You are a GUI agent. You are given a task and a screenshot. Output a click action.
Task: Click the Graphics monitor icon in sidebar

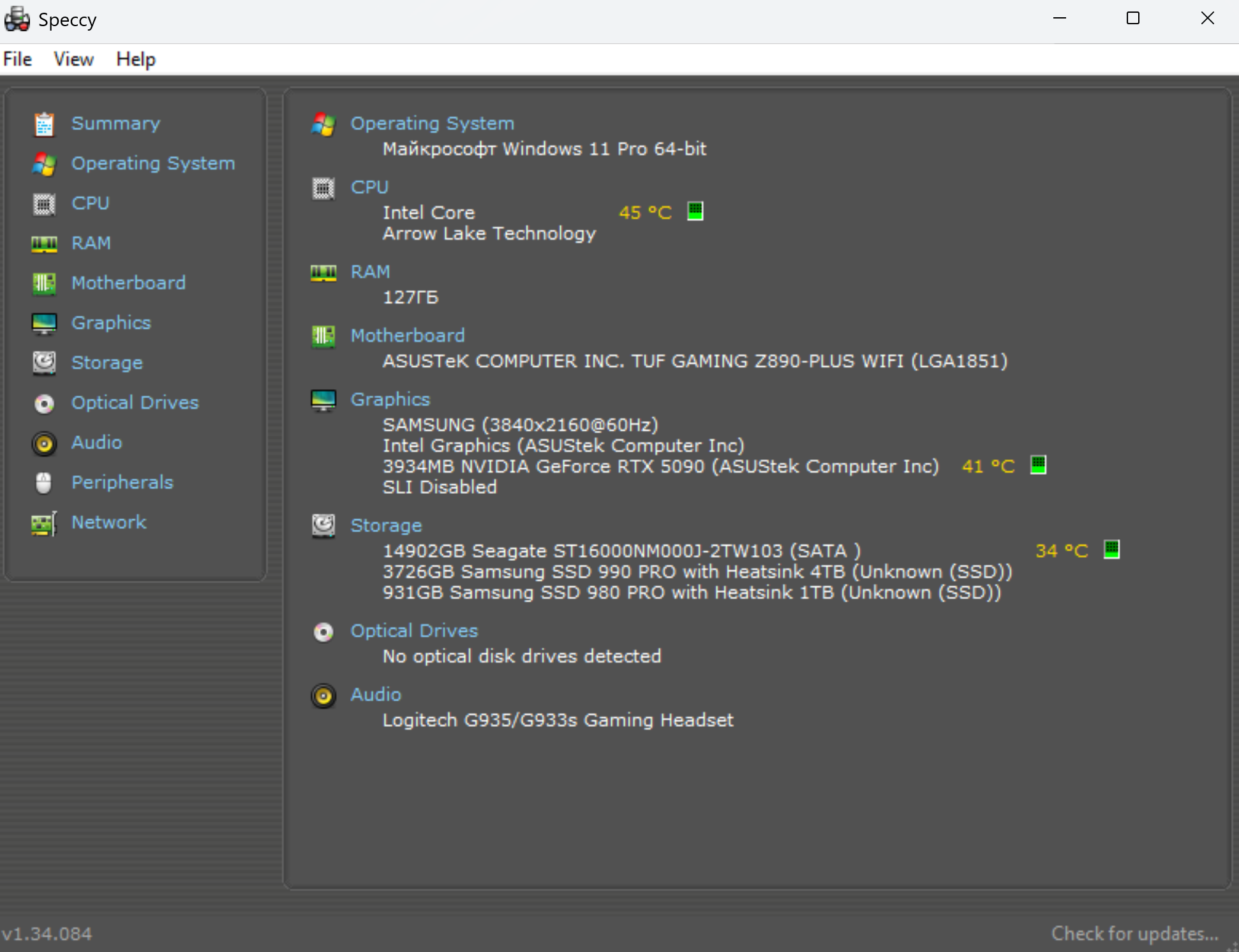44,324
